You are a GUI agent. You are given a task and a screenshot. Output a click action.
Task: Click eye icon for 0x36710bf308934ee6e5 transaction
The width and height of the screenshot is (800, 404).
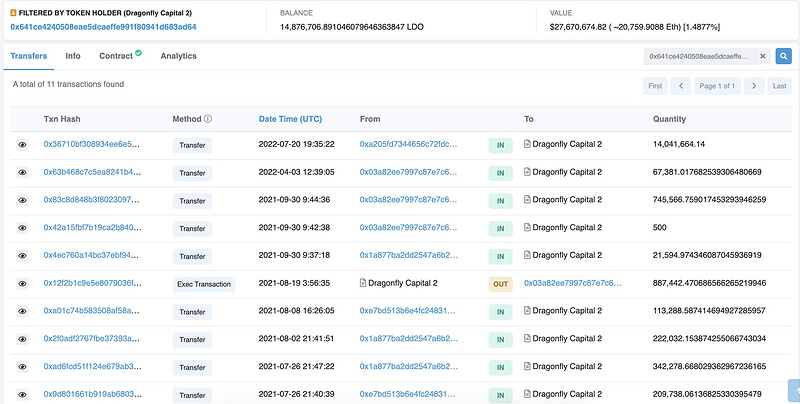pyautogui.click(x=22, y=145)
